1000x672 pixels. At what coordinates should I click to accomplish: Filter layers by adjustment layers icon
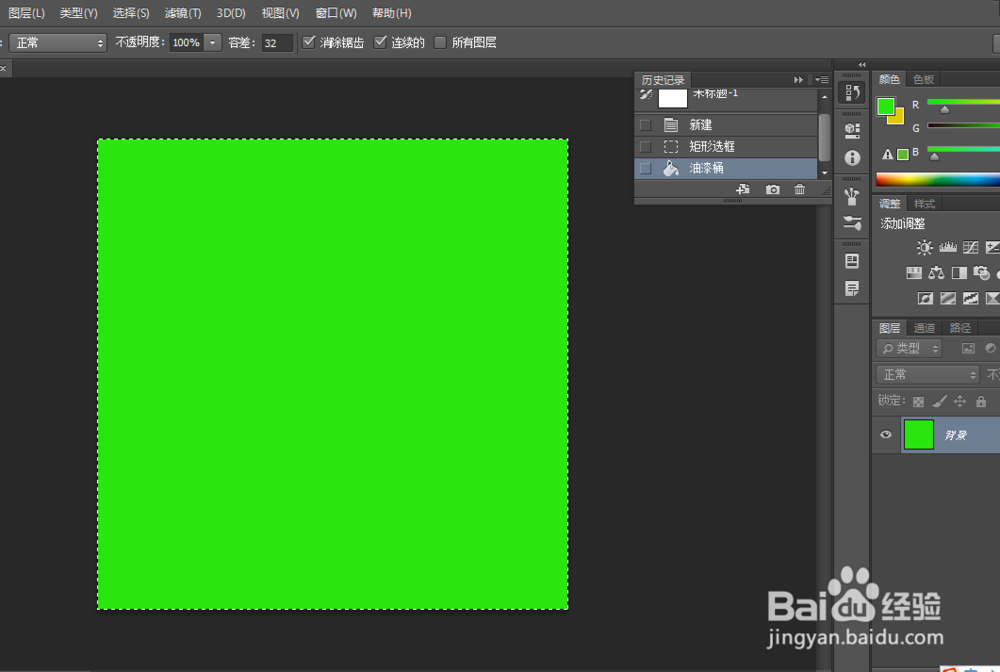tap(990, 348)
